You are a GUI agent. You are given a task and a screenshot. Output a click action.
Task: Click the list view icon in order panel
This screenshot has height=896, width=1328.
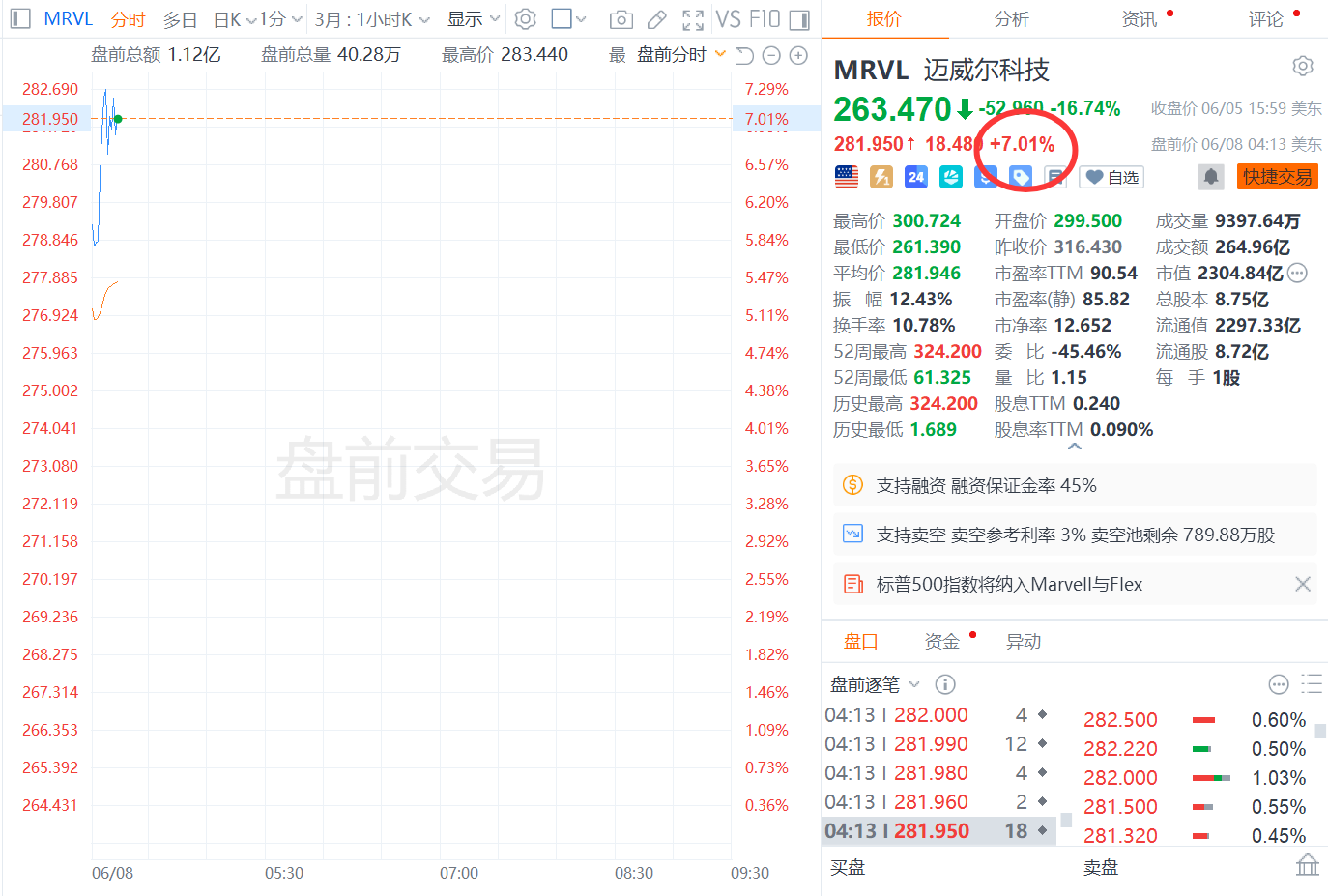[1312, 684]
